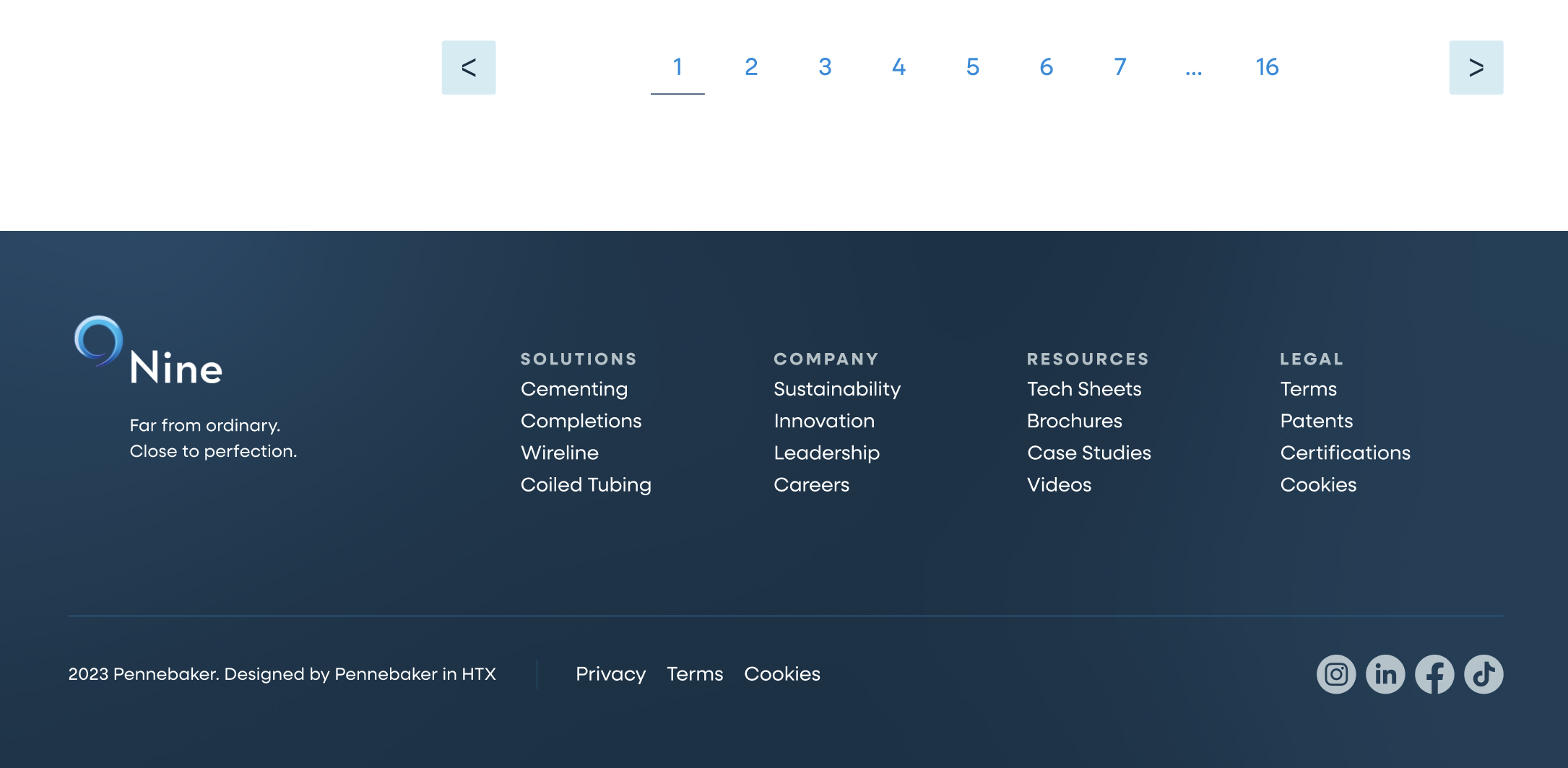Go to previous page arrow
This screenshot has height=768, width=1568.
click(x=469, y=67)
